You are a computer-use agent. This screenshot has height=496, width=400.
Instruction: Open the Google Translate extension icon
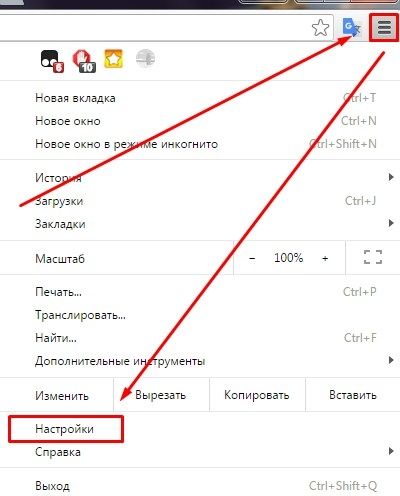click(x=352, y=28)
